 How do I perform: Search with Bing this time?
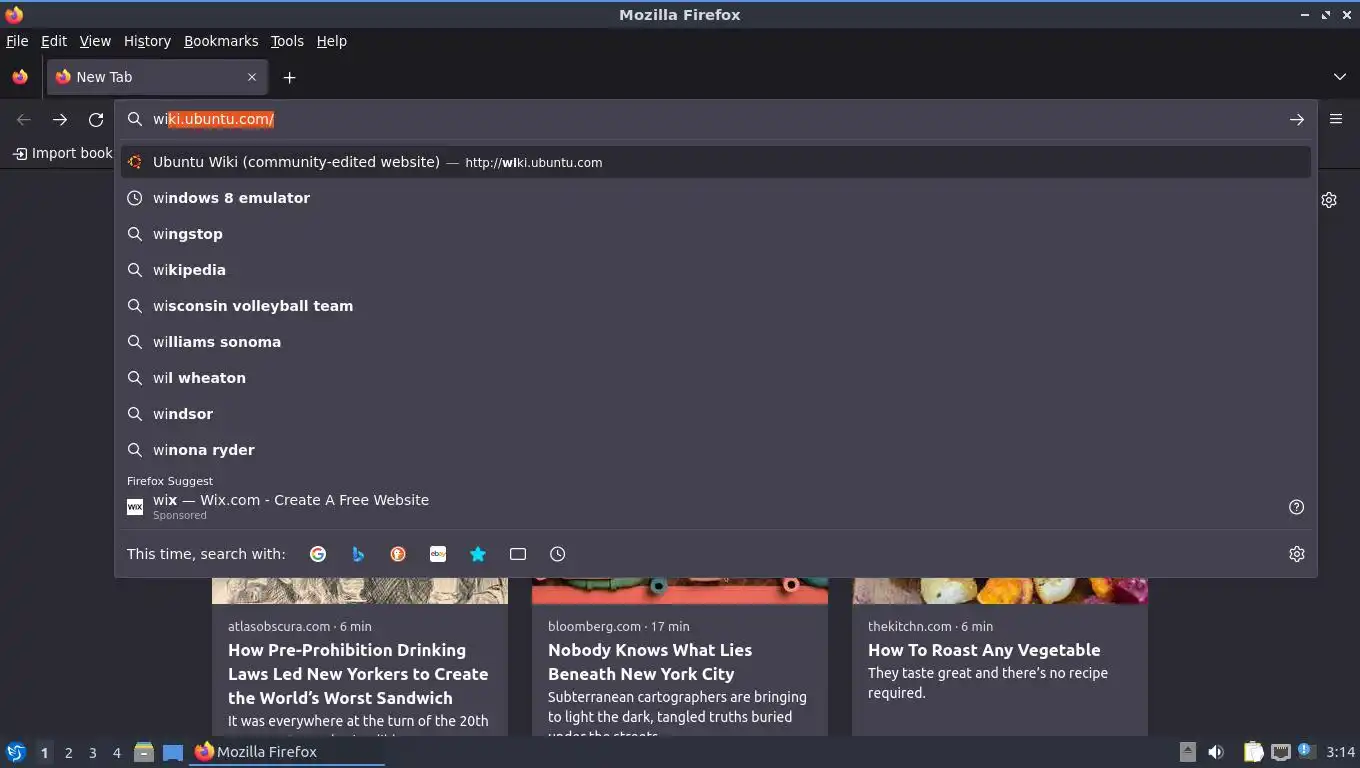358,554
